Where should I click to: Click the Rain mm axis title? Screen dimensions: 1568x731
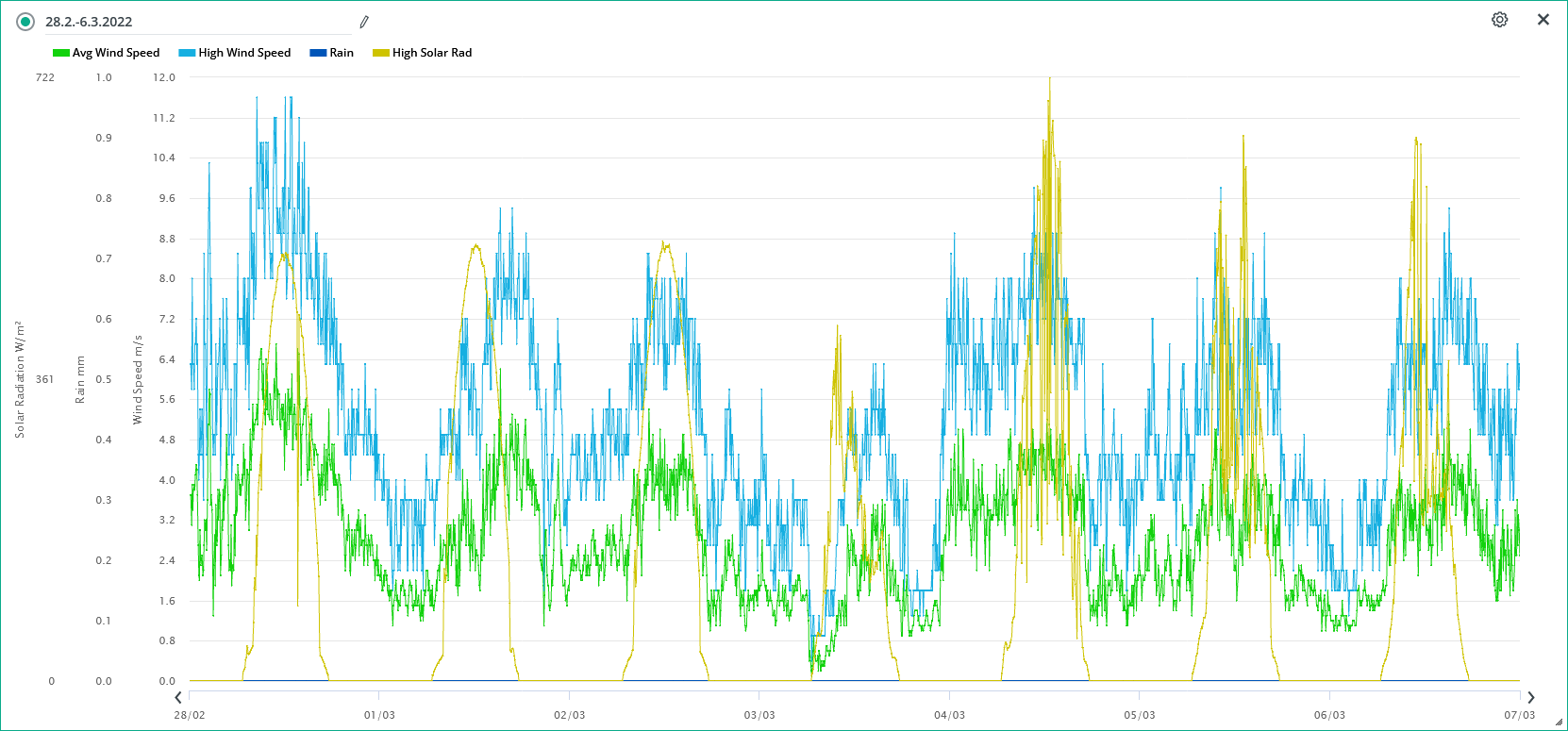[x=80, y=379]
